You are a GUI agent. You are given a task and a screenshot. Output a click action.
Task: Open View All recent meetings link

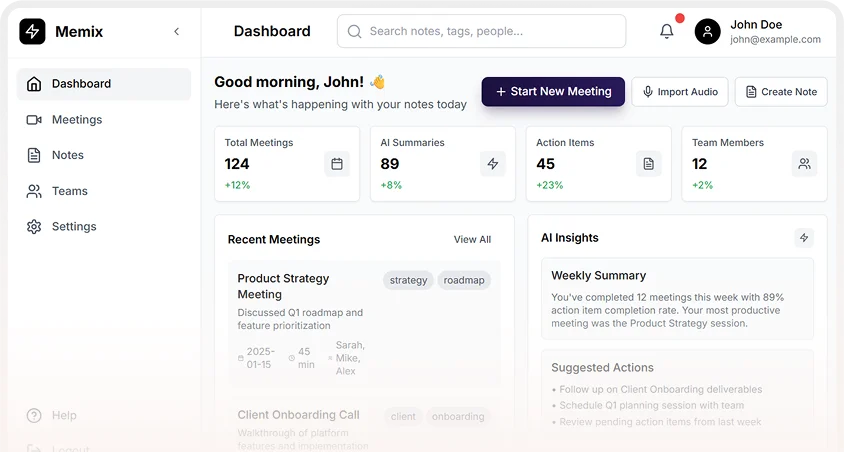tap(472, 239)
